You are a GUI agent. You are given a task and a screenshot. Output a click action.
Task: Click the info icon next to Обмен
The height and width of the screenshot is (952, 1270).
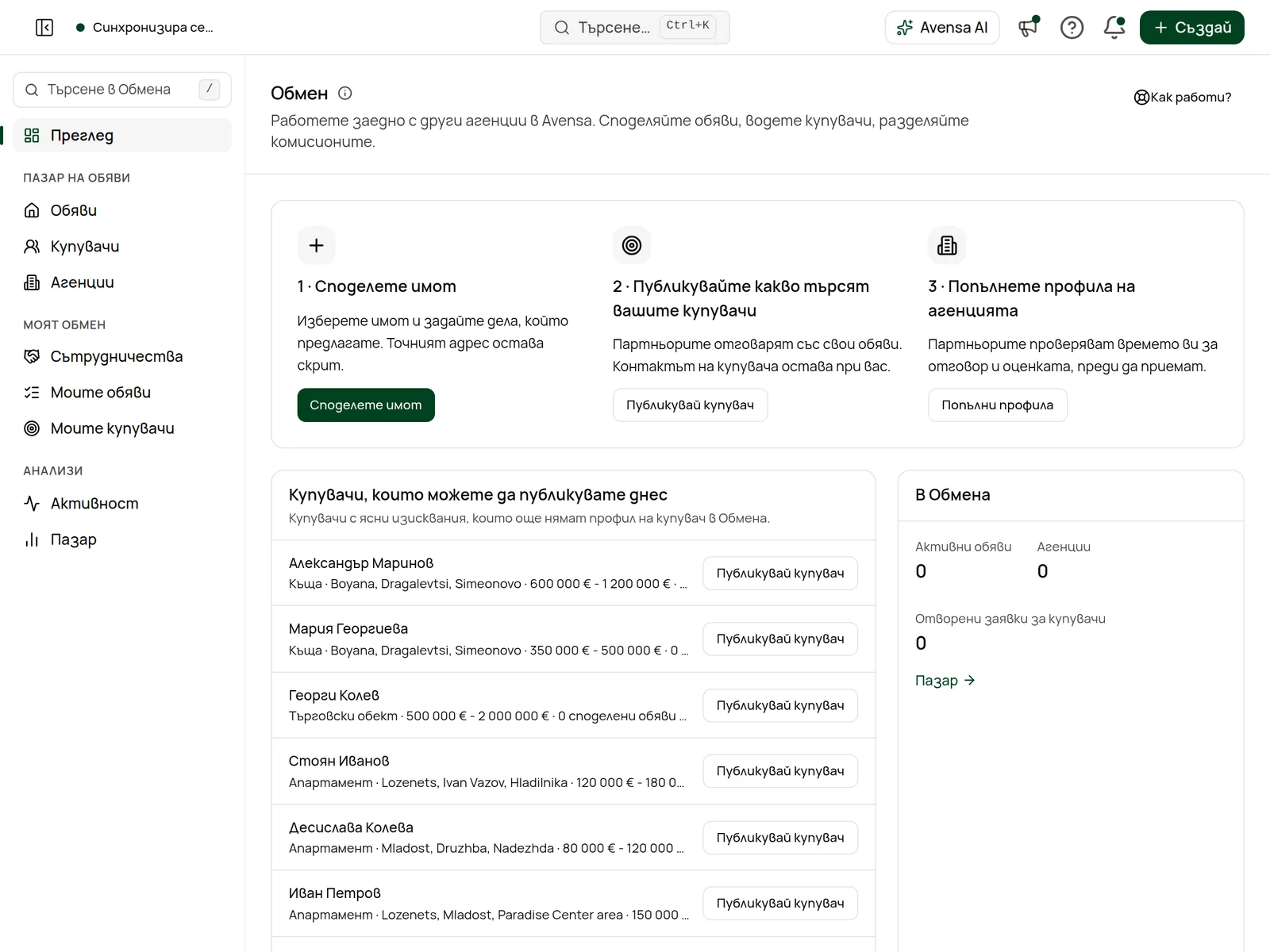345,93
